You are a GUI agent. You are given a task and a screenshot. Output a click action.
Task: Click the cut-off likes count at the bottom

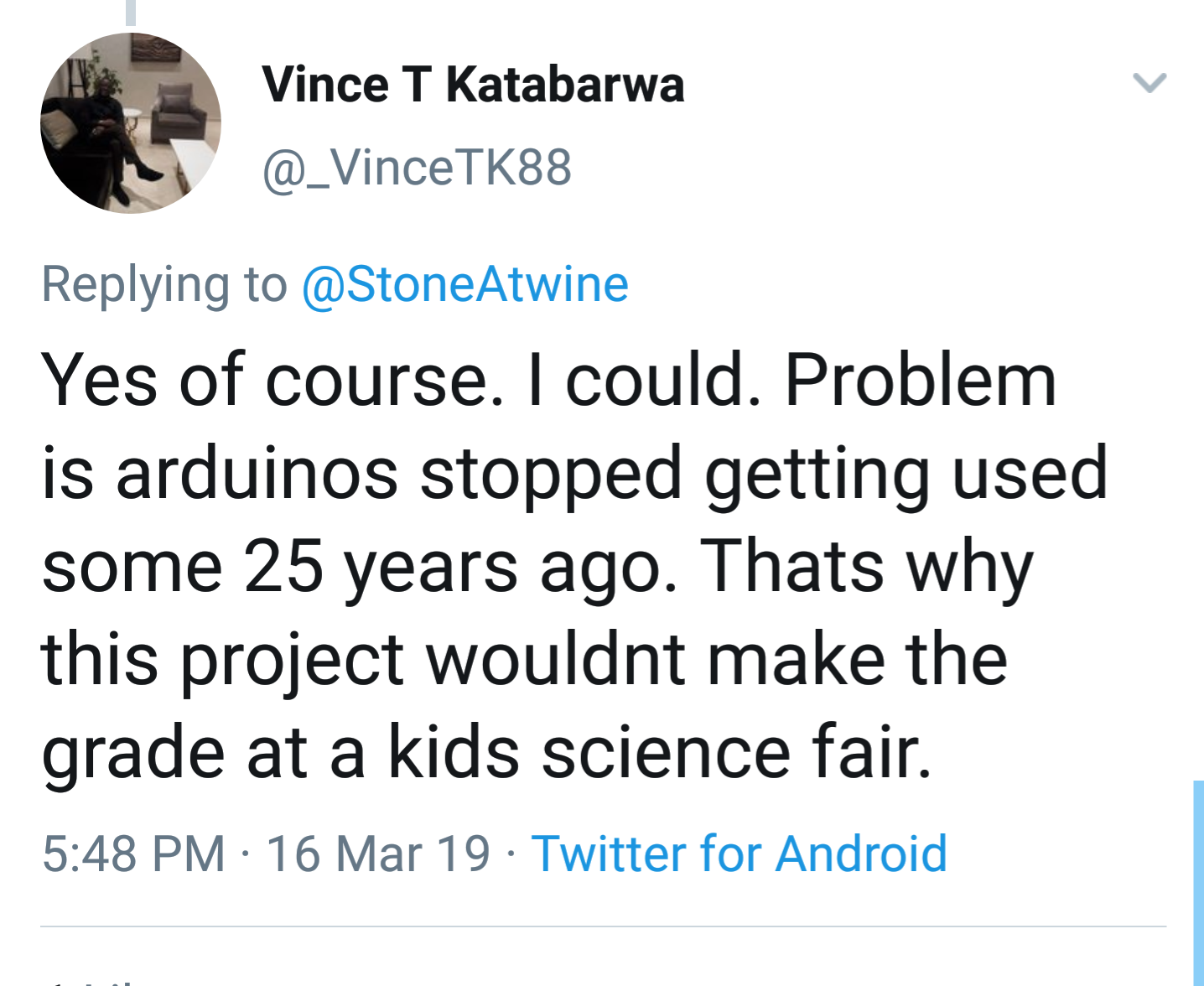pos(92,981)
